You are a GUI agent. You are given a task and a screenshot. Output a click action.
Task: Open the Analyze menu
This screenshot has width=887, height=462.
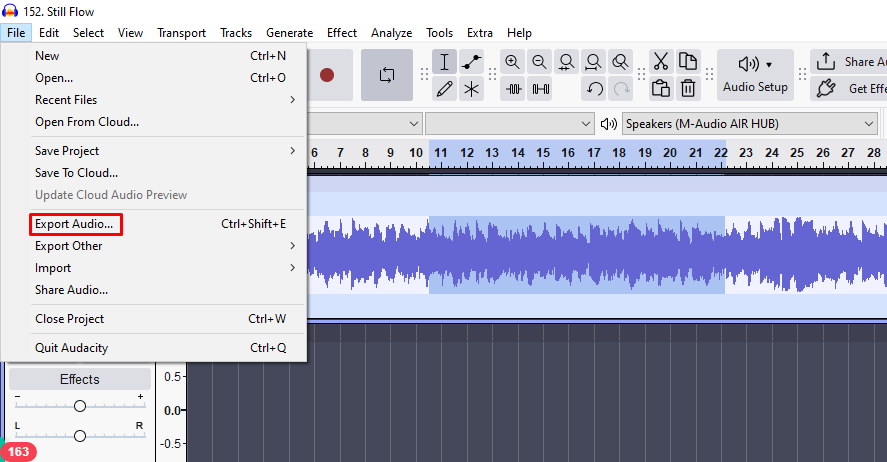[391, 33]
